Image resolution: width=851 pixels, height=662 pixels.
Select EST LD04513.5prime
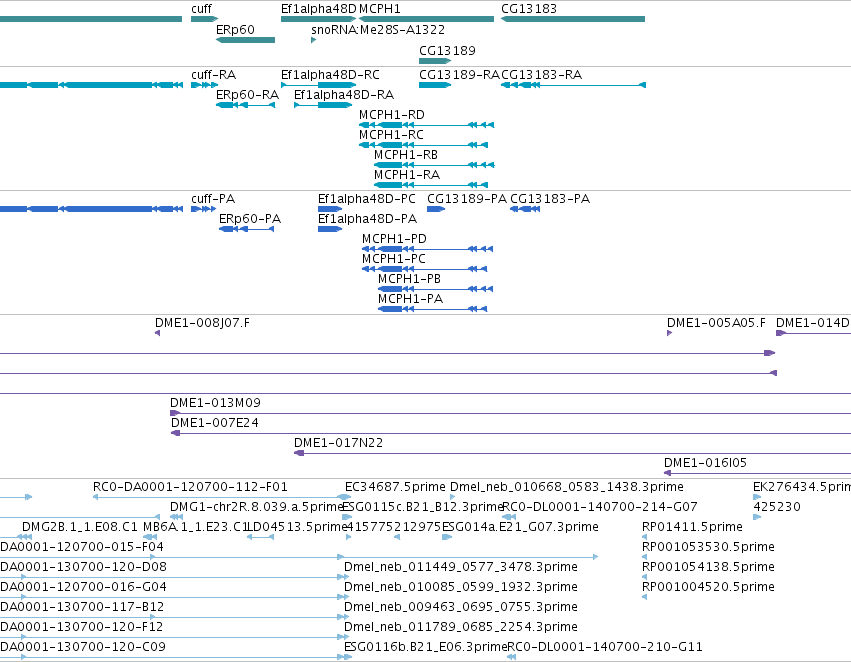point(296,527)
